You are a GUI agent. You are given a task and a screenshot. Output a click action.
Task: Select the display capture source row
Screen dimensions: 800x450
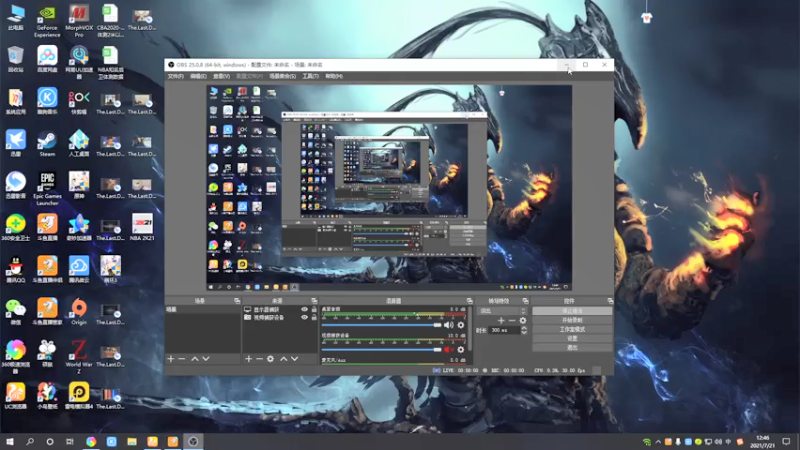(280, 310)
